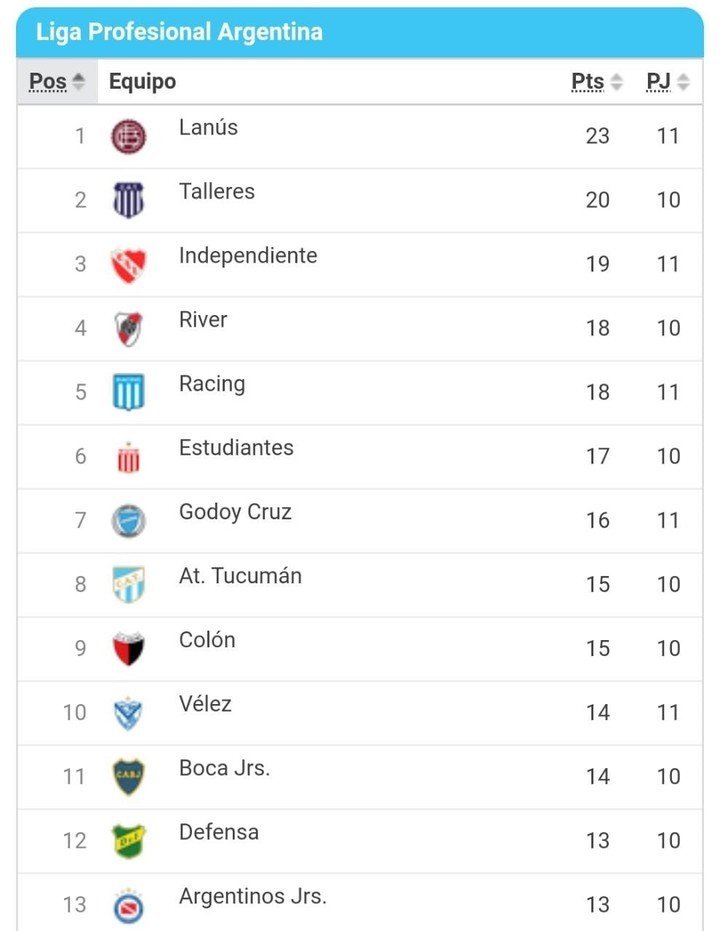The width and height of the screenshot is (720, 931).
Task: Click the River club crest
Action: coord(128,328)
